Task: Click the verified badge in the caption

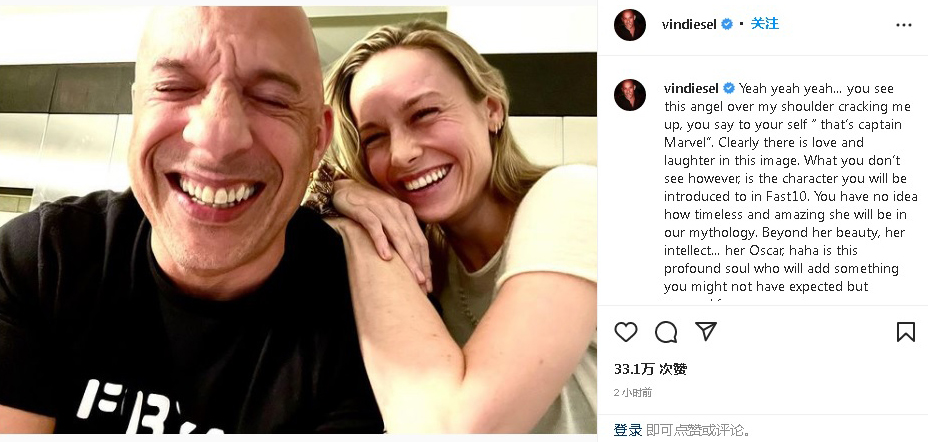Action: [x=729, y=88]
